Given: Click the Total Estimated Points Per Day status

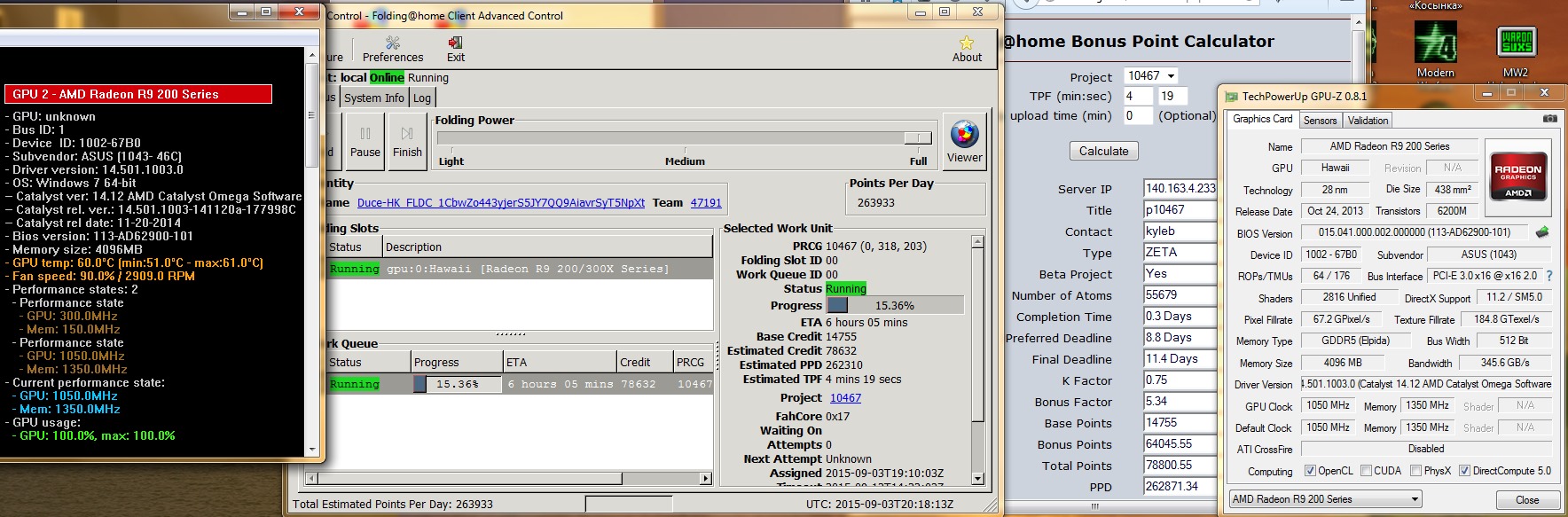Looking at the screenshot, I should click(393, 504).
